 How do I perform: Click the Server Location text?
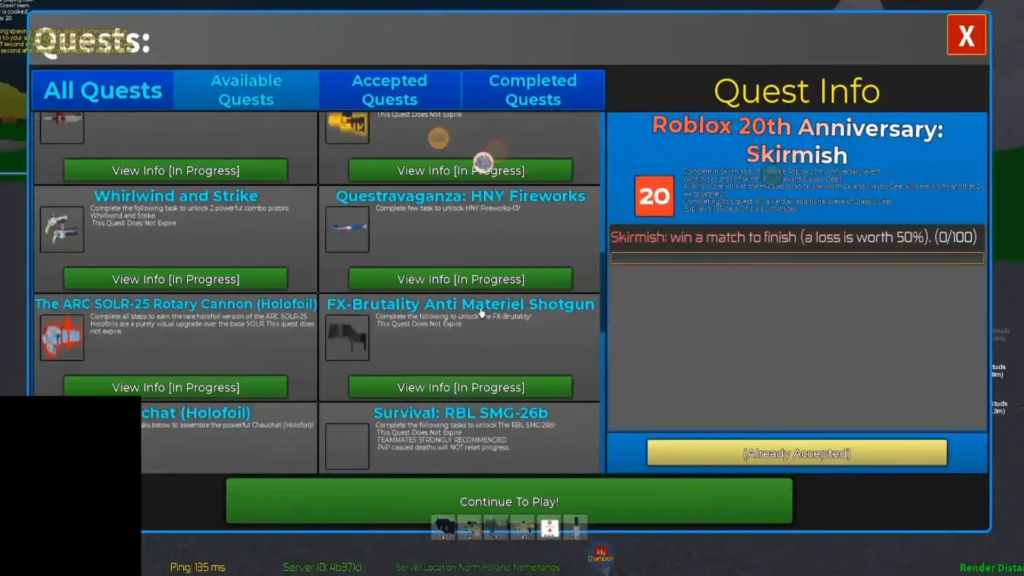[x=477, y=568]
